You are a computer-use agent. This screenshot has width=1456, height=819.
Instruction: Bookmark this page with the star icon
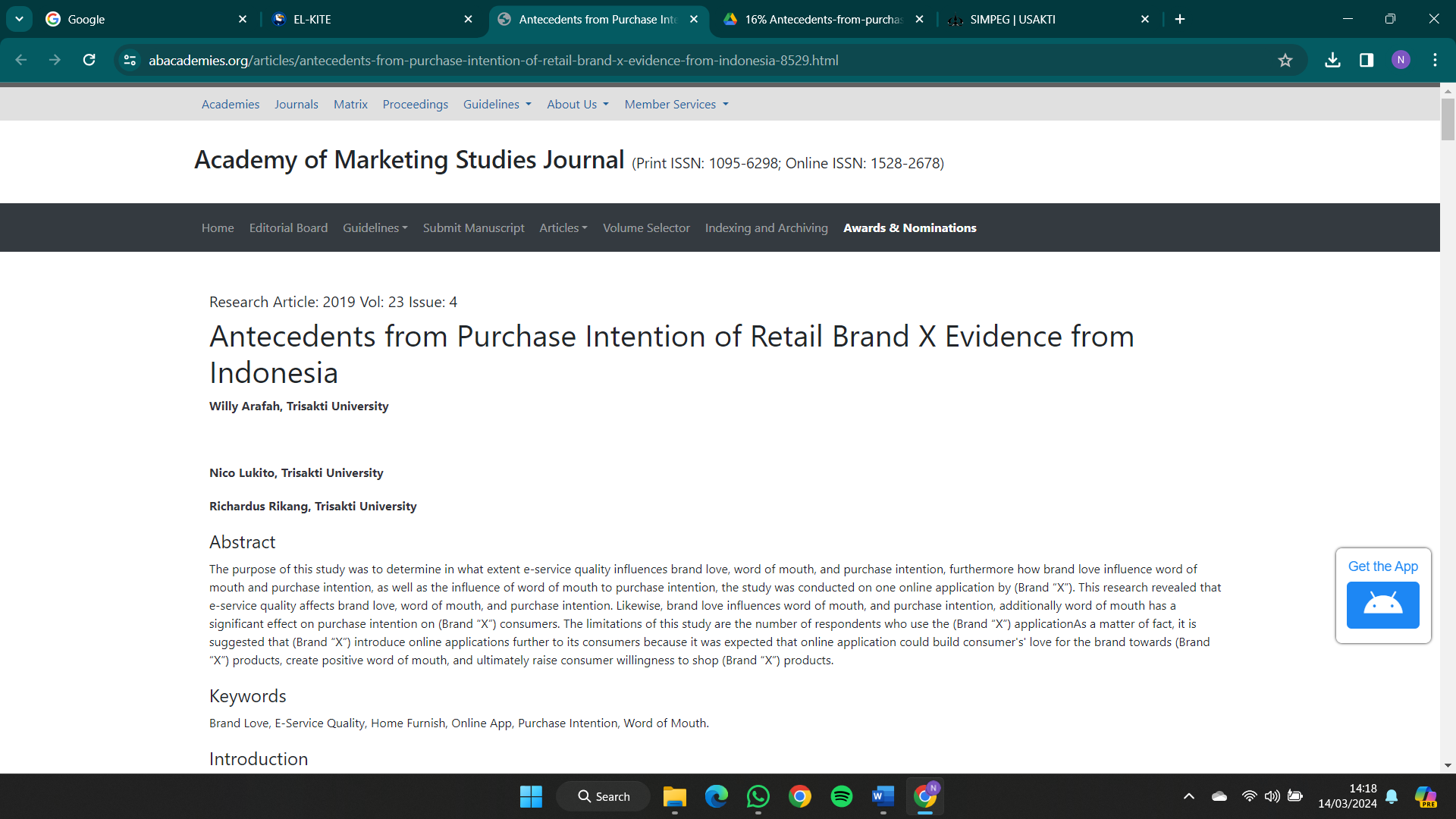(x=1285, y=60)
